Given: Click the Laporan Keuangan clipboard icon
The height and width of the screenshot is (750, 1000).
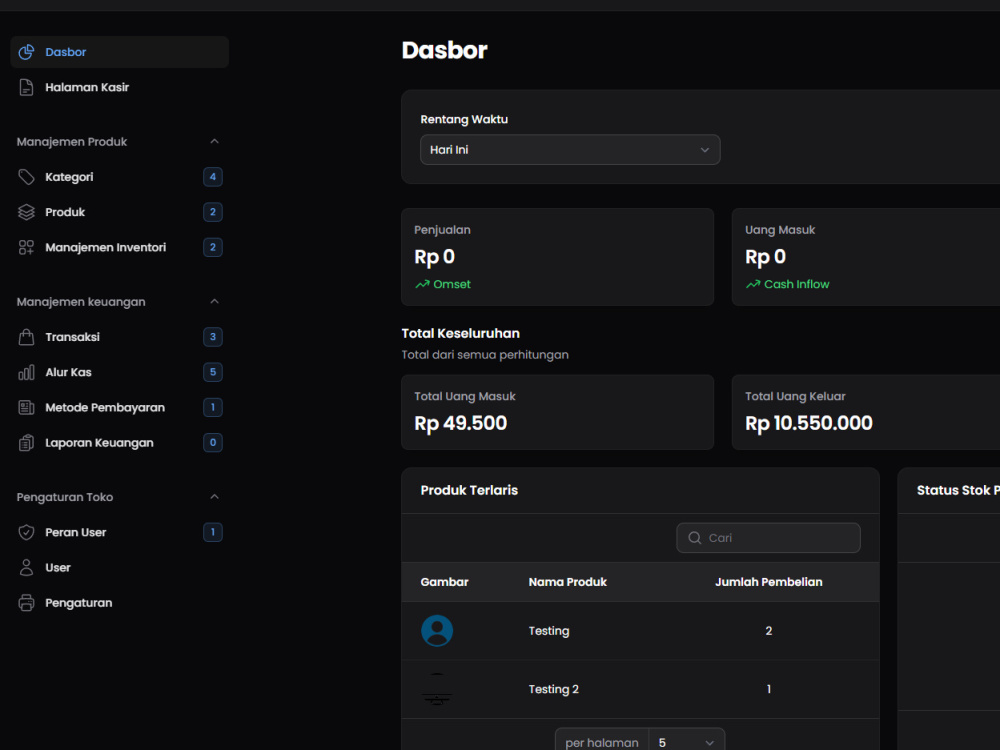Looking at the screenshot, I should click(26, 443).
